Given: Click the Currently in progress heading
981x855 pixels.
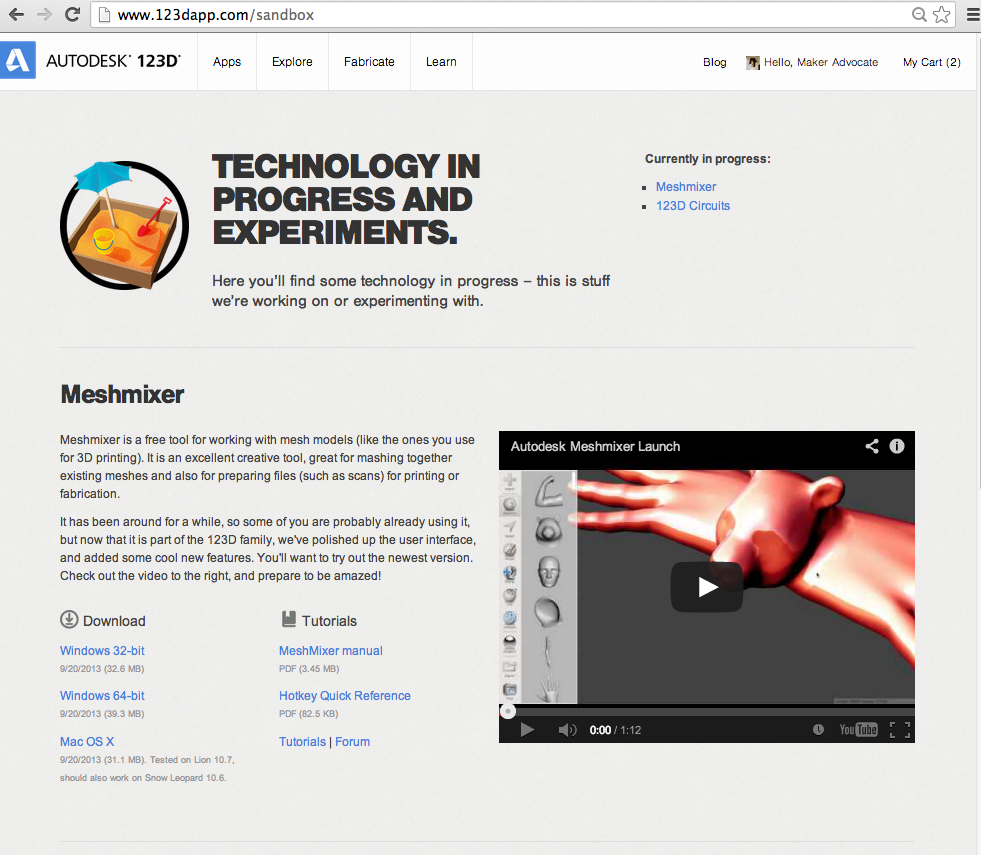Looking at the screenshot, I should click(708, 159).
